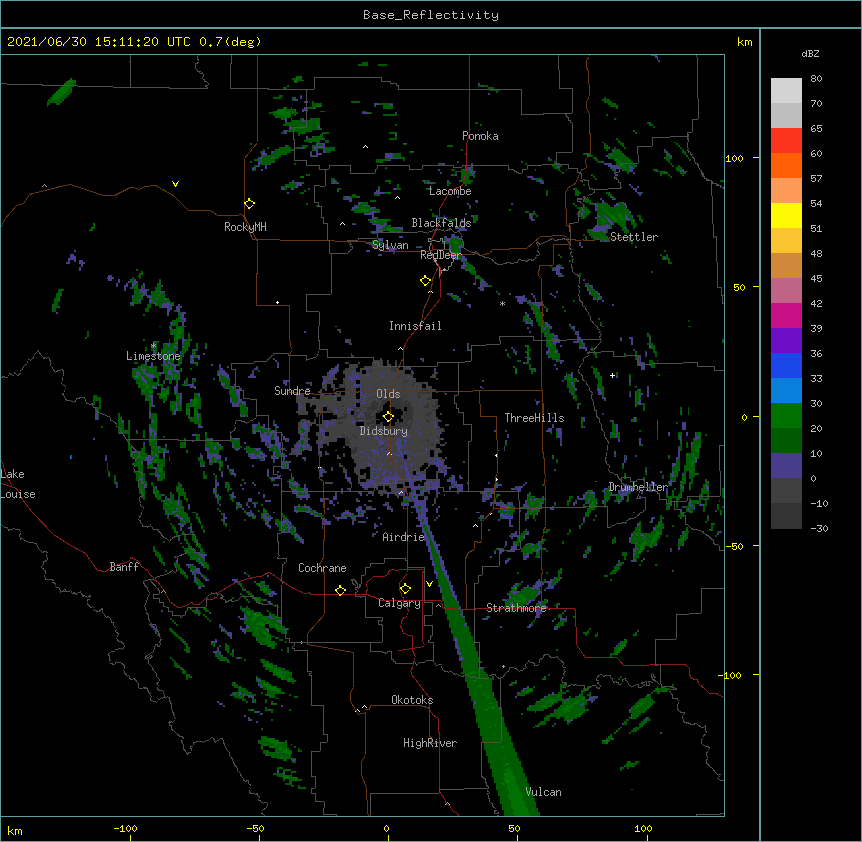This screenshot has width=862, height=842.
Task: Click the Drumheller label
Action: [638, 487]
